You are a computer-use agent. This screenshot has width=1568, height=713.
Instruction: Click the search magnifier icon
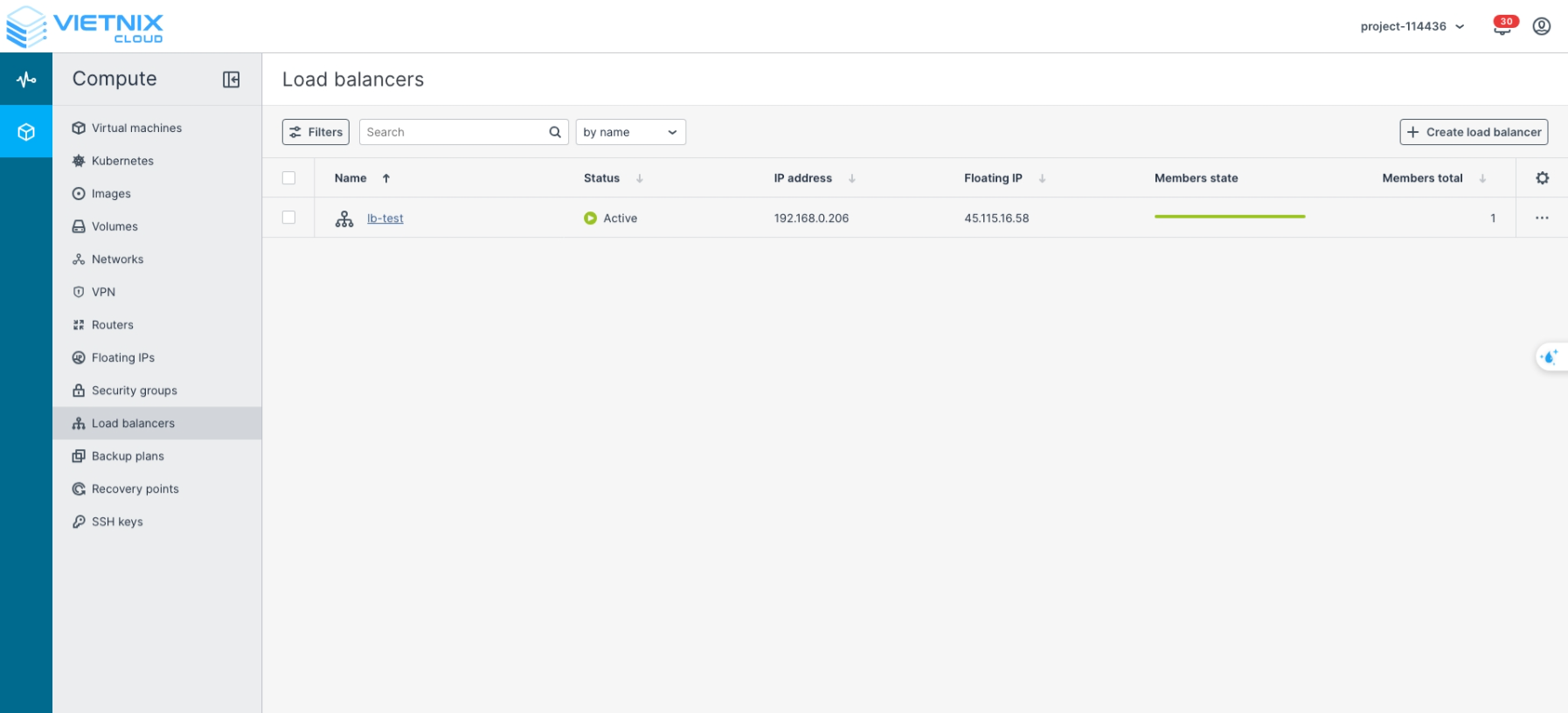[x=555, y=132]
